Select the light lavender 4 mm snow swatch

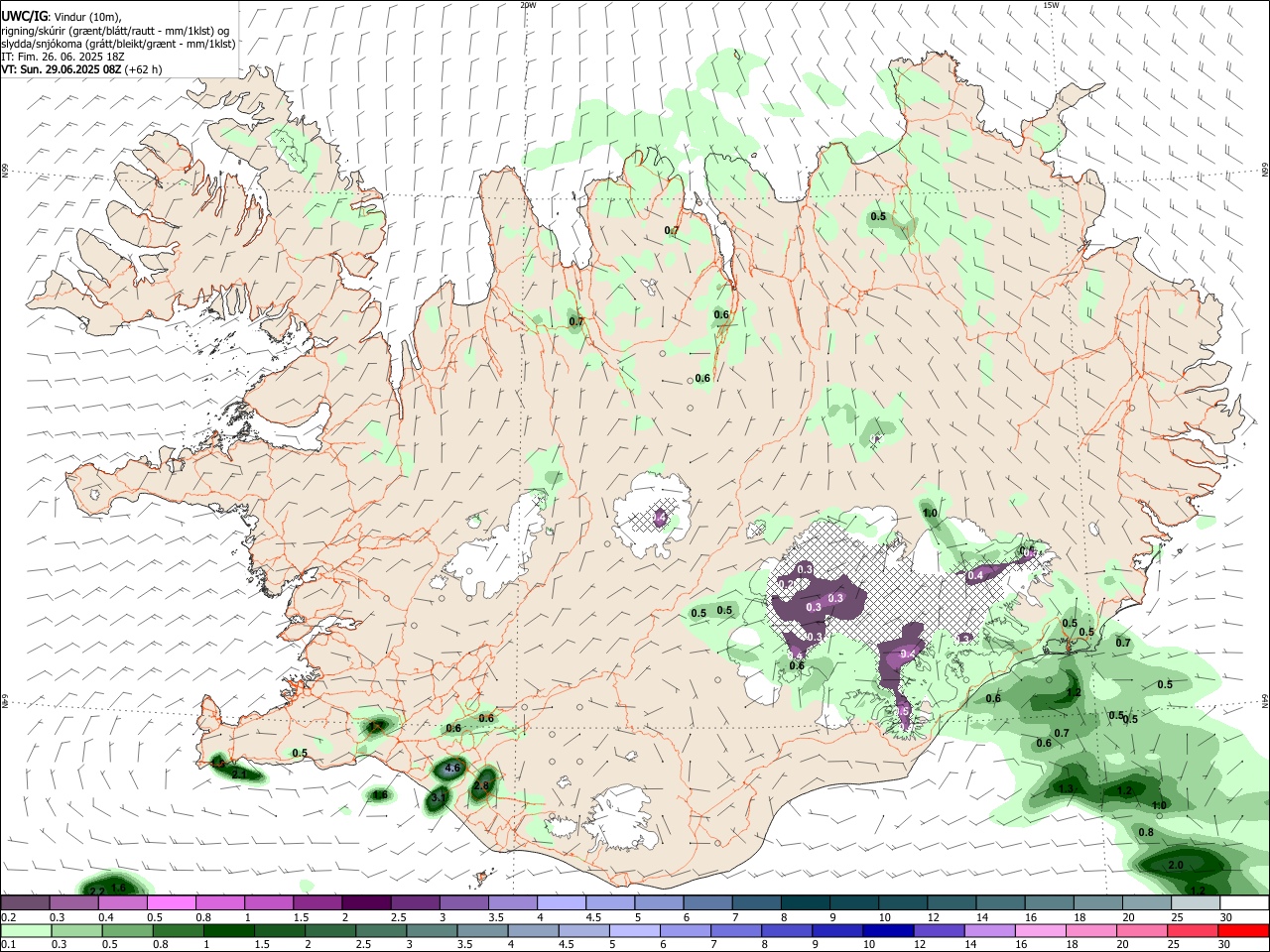tap(562, 903)
